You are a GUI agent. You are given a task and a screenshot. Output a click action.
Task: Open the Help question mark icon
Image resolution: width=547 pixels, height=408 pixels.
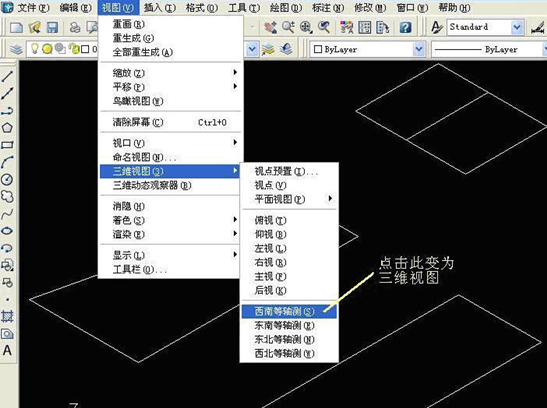coord(405,27)
